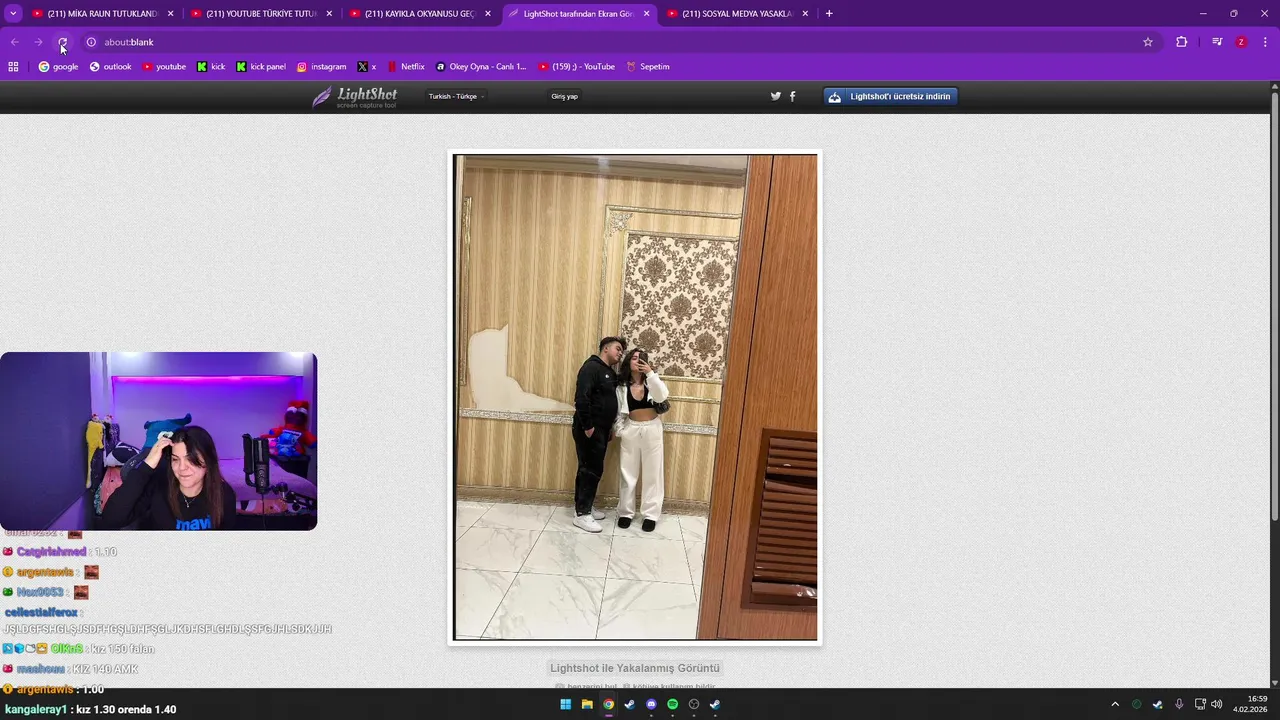Open the kick panel bookmark
Viewport: 1280px width, 720px height.
pos(261,67)
